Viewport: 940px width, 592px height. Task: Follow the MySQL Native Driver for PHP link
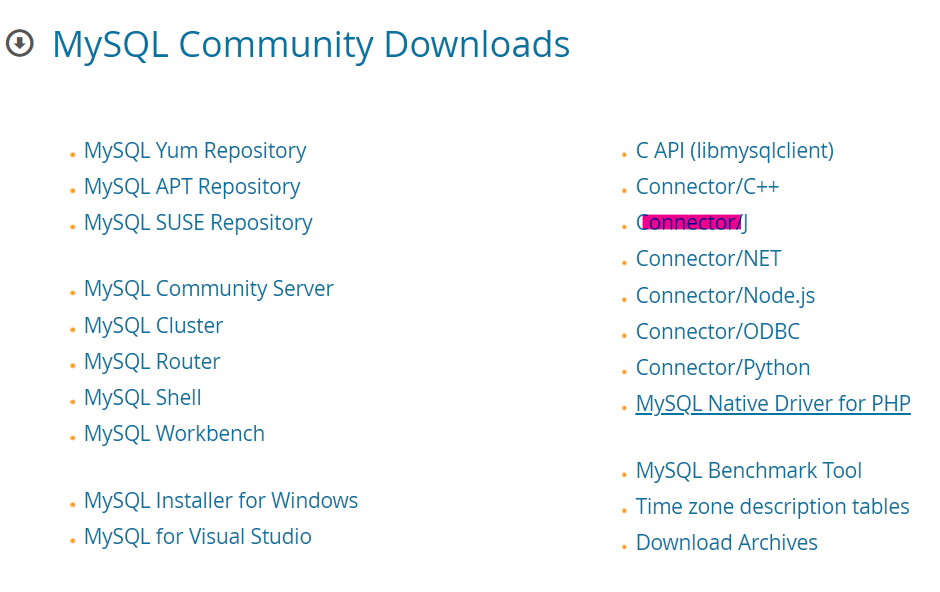tap(773, 404)
